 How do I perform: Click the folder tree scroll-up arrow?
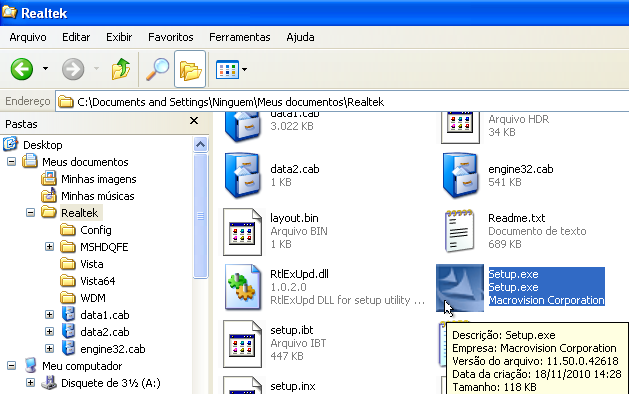(201, 144)
